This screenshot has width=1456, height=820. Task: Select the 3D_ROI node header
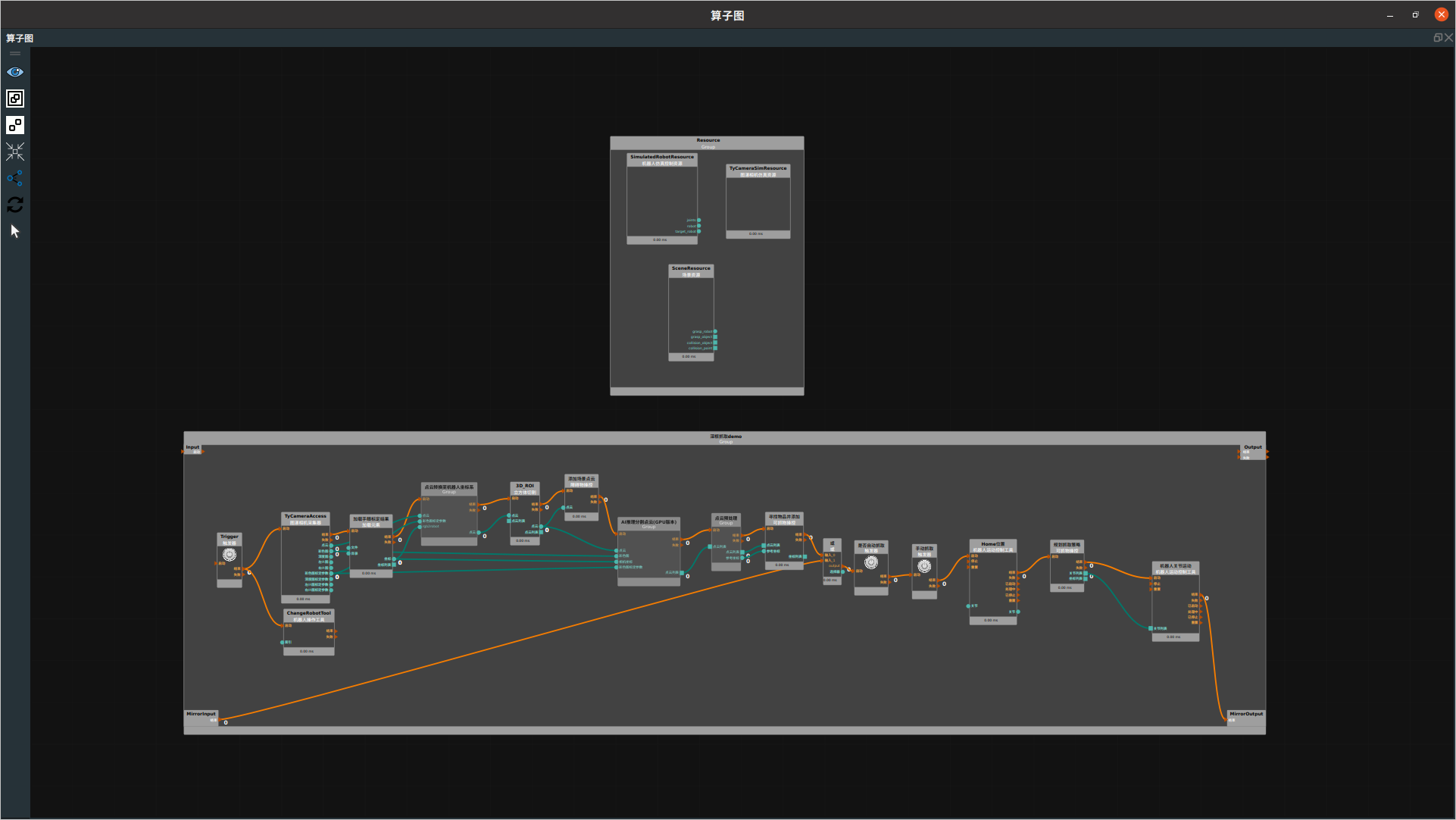(x=525, y=489)
